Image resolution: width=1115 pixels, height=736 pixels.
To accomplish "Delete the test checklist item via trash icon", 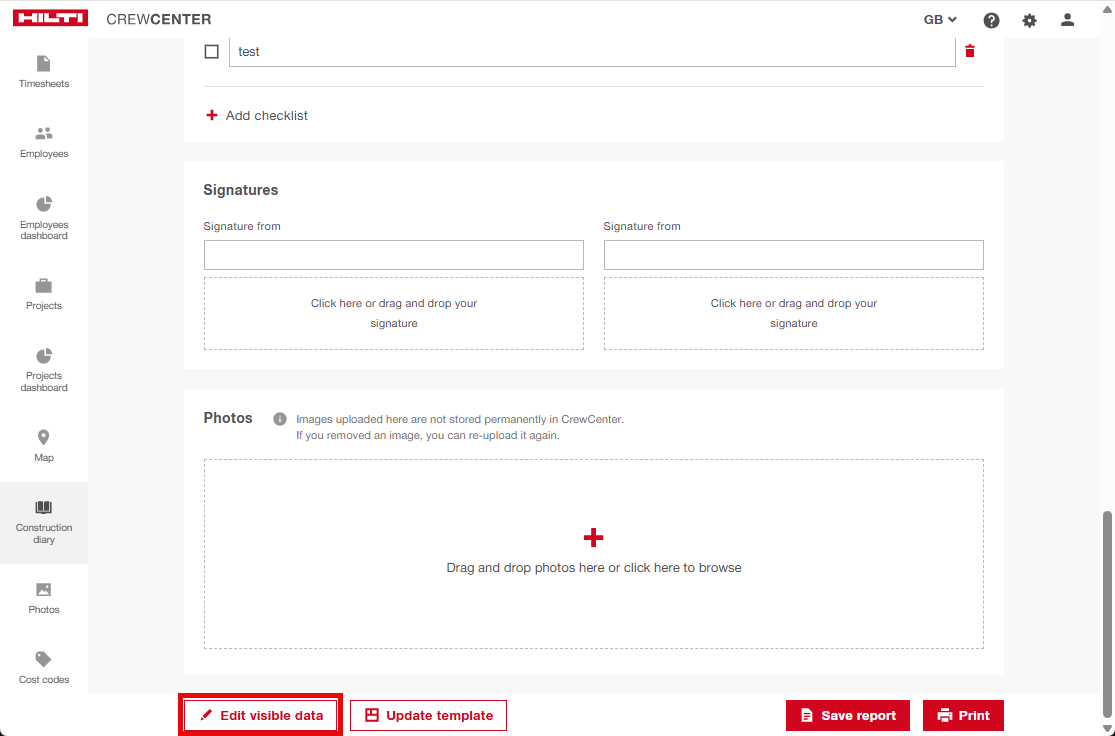I will point(969,51).
